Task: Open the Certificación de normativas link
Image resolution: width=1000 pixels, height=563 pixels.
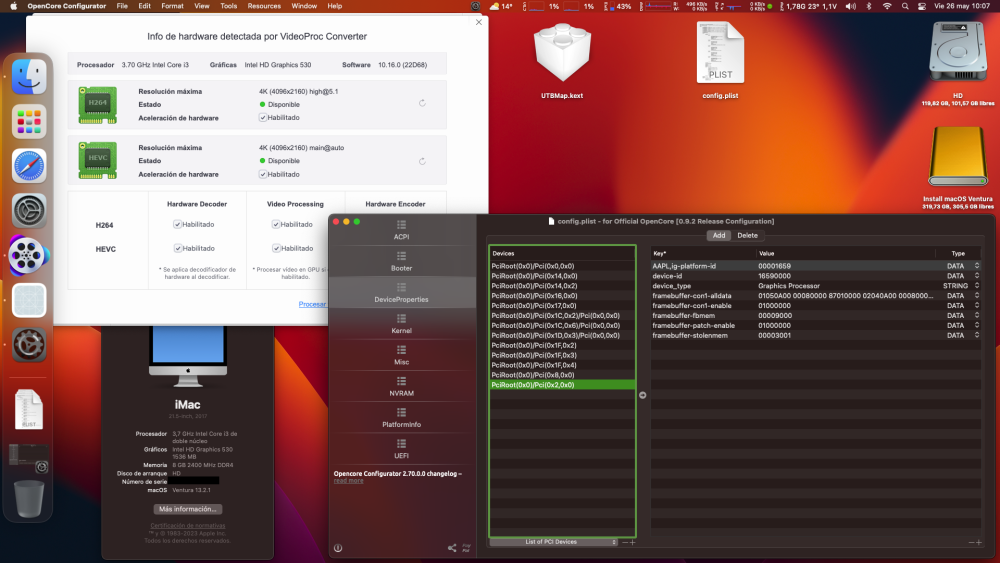Action: tap(188, 525)
